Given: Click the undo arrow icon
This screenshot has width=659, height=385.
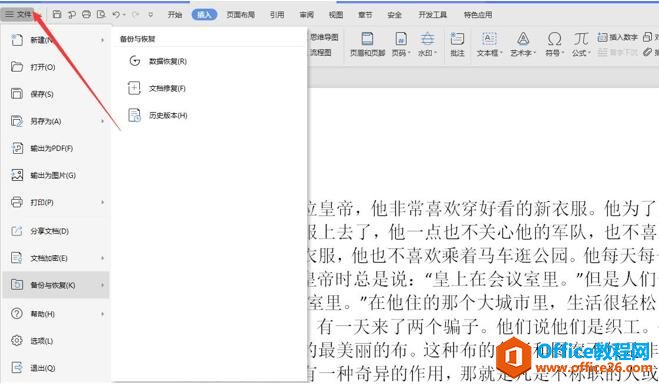Looking at the screenshot, I should [x=116, y=15].
